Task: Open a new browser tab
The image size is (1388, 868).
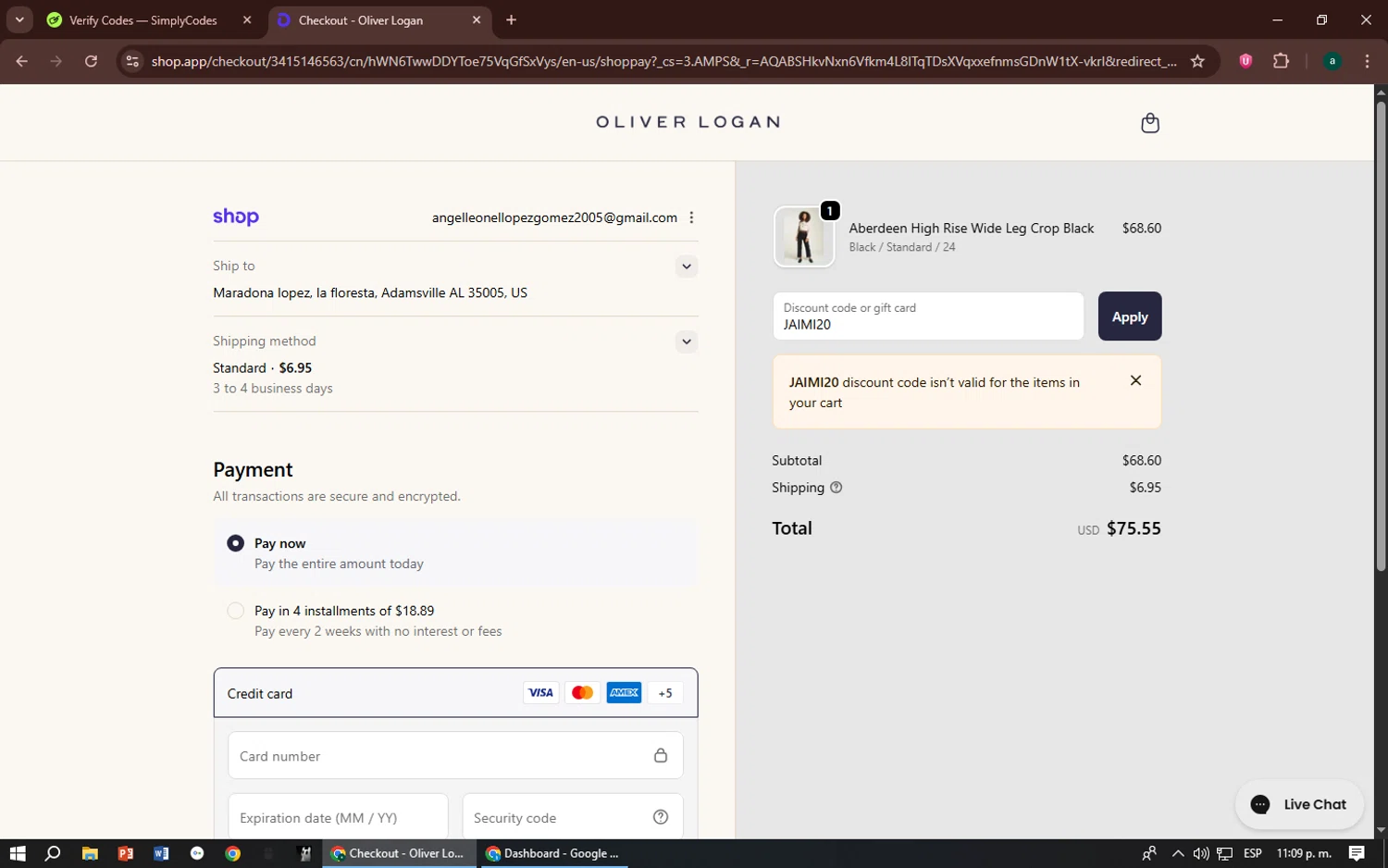Action: (x=511, y=19)
